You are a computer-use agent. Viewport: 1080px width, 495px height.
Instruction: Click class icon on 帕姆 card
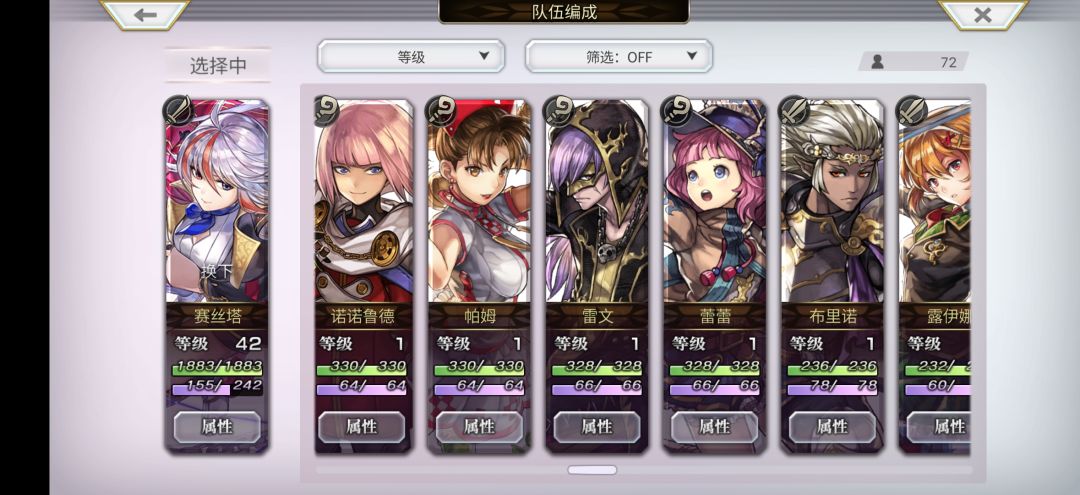(442, 110)
